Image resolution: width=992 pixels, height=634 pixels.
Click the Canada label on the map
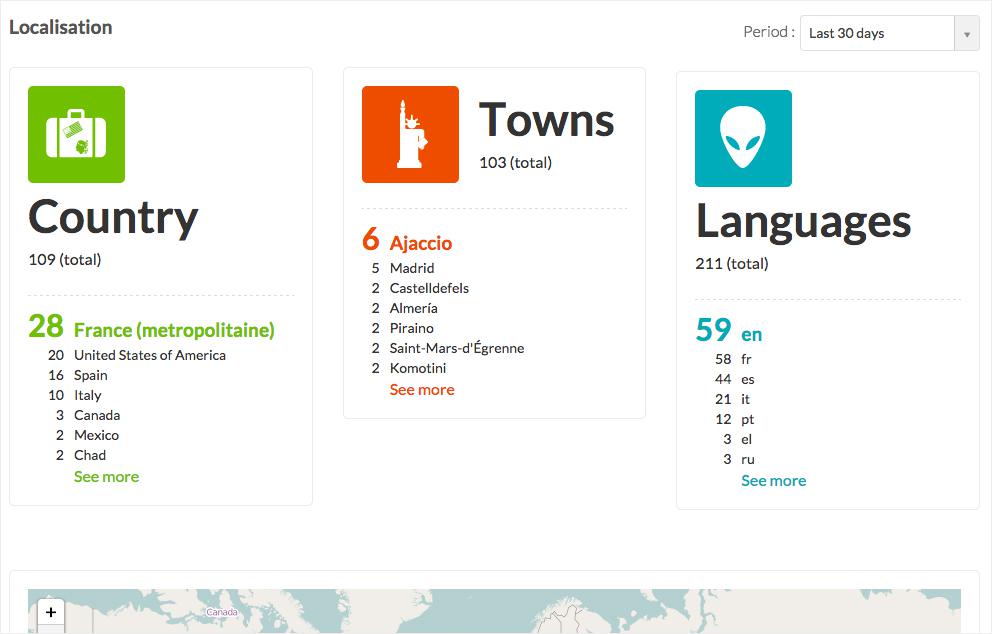[x=221, y=612]
